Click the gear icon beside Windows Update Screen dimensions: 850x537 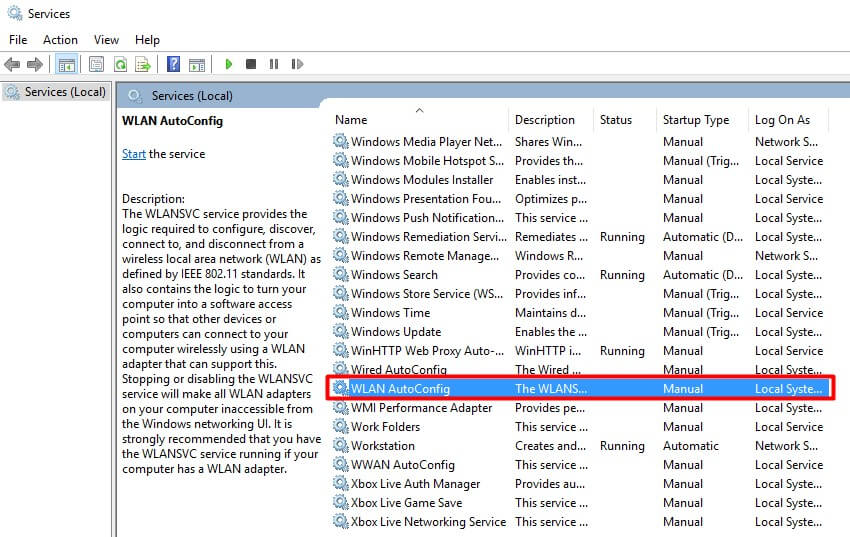(x=340, y=331)
